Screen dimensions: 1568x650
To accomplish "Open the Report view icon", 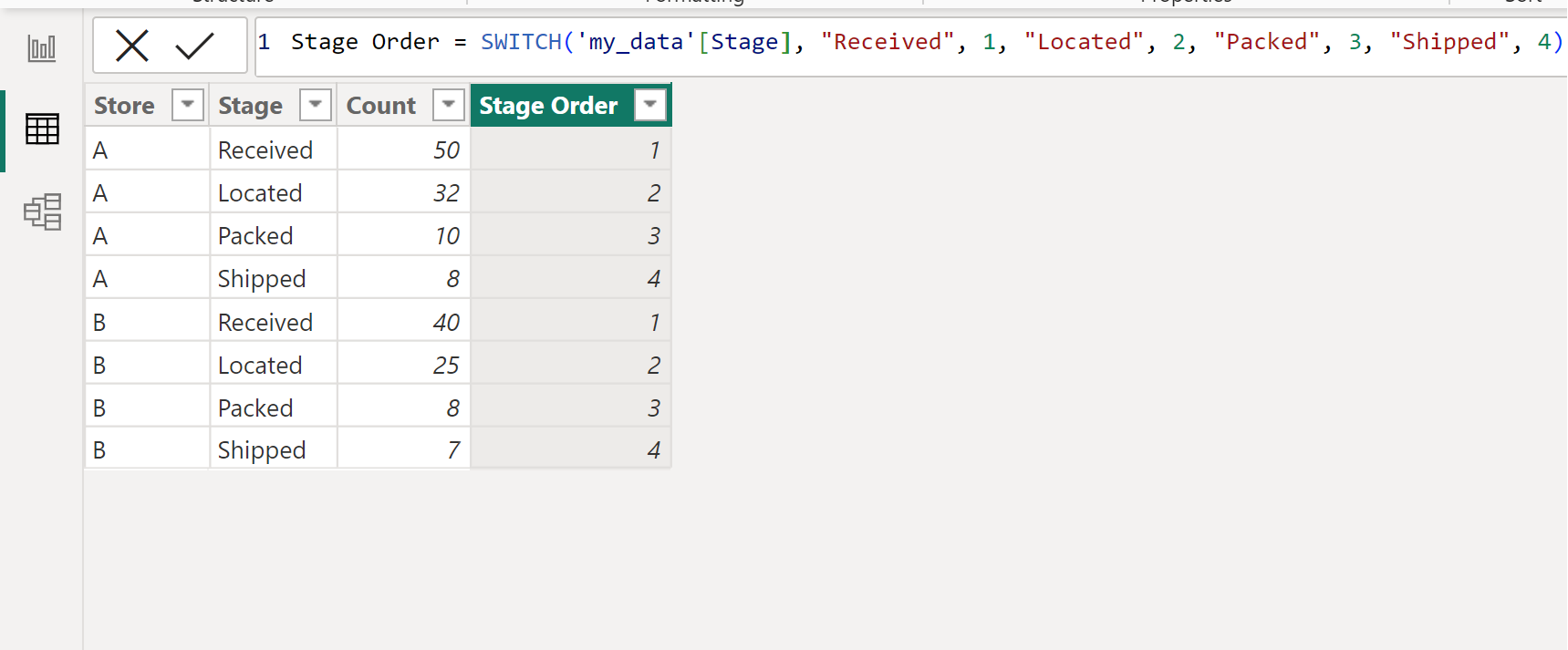I will point(42,48).
